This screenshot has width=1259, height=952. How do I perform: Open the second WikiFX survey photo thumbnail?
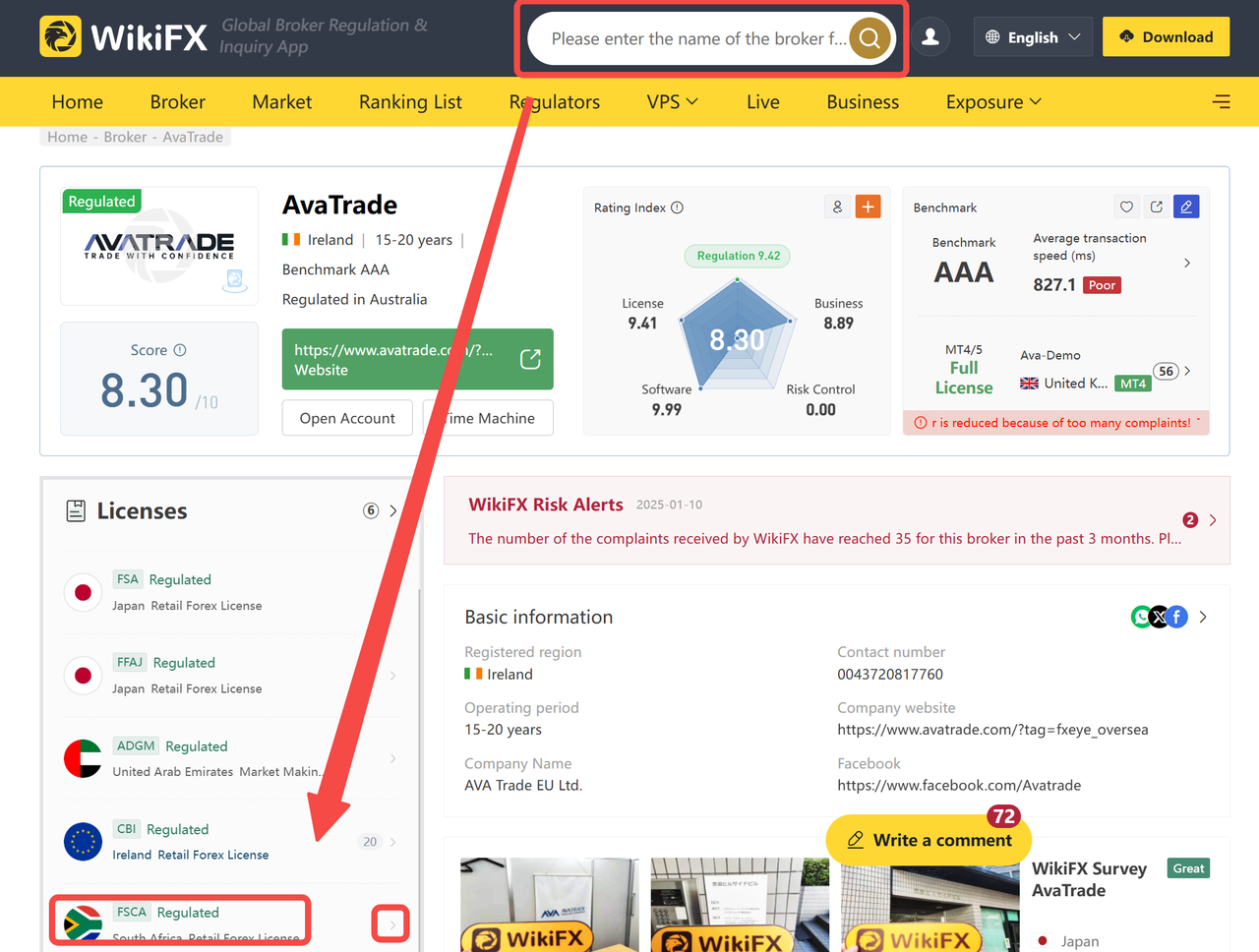(x=740, y=905)
